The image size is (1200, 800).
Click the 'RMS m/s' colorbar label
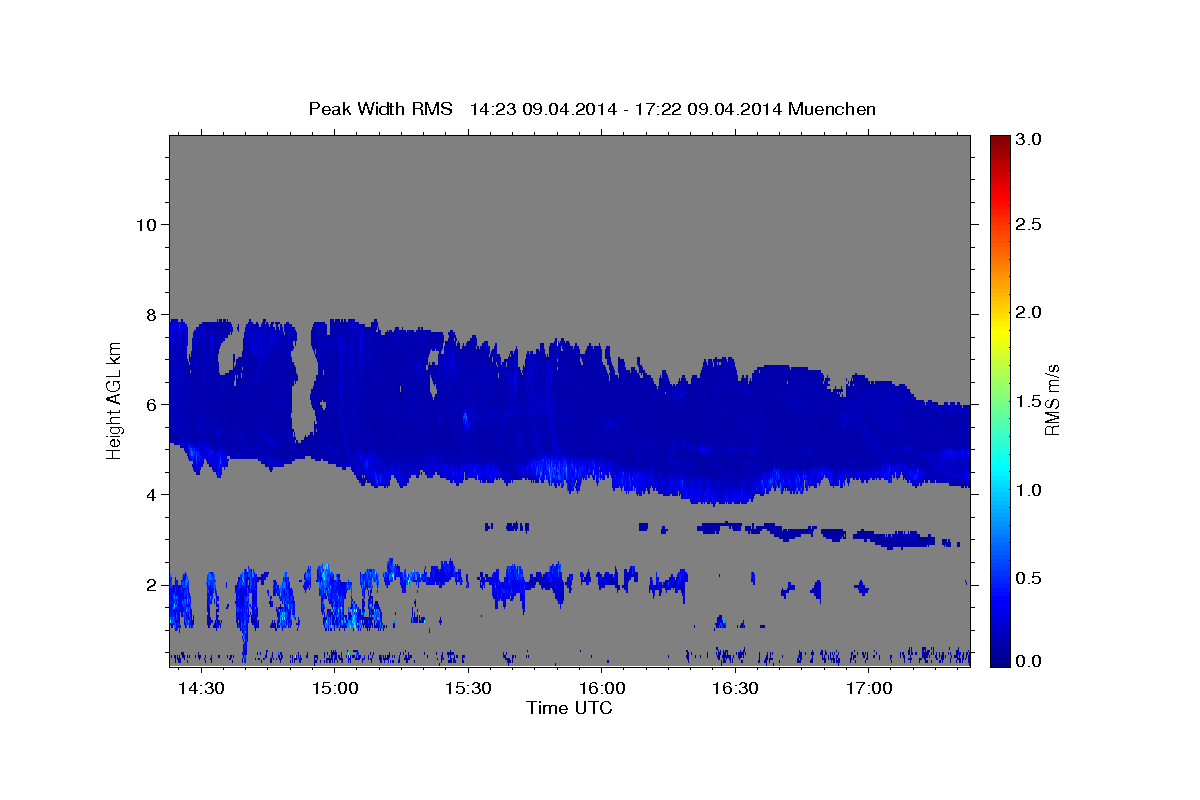click(1052, 399)
